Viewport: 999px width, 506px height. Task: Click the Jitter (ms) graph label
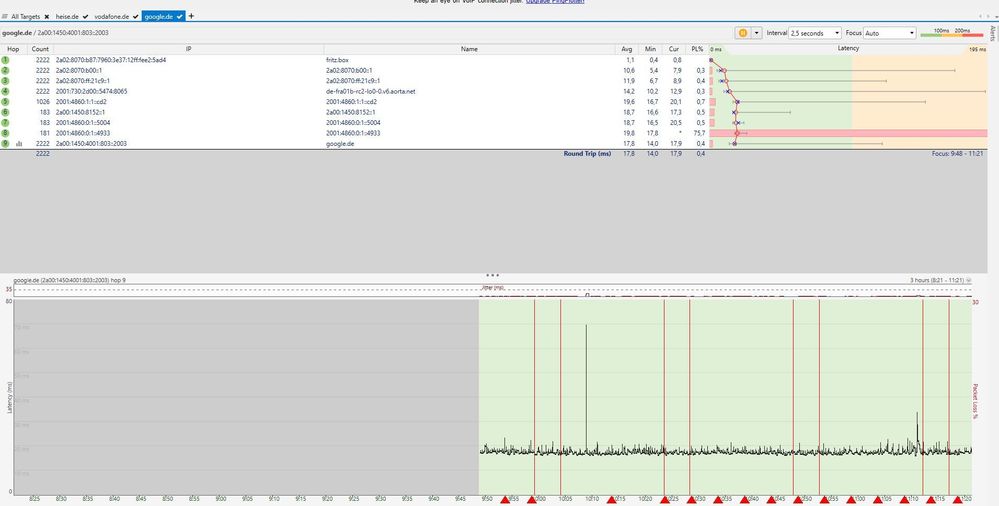click(492, 288)
